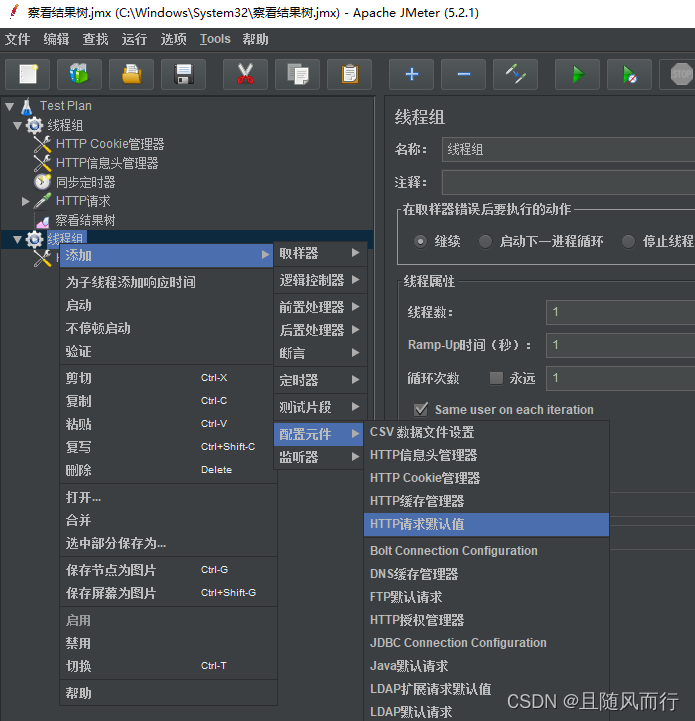This screenshot has width=695, height=721.
Task: Open the Tools menu
Action: pos(215,39)
